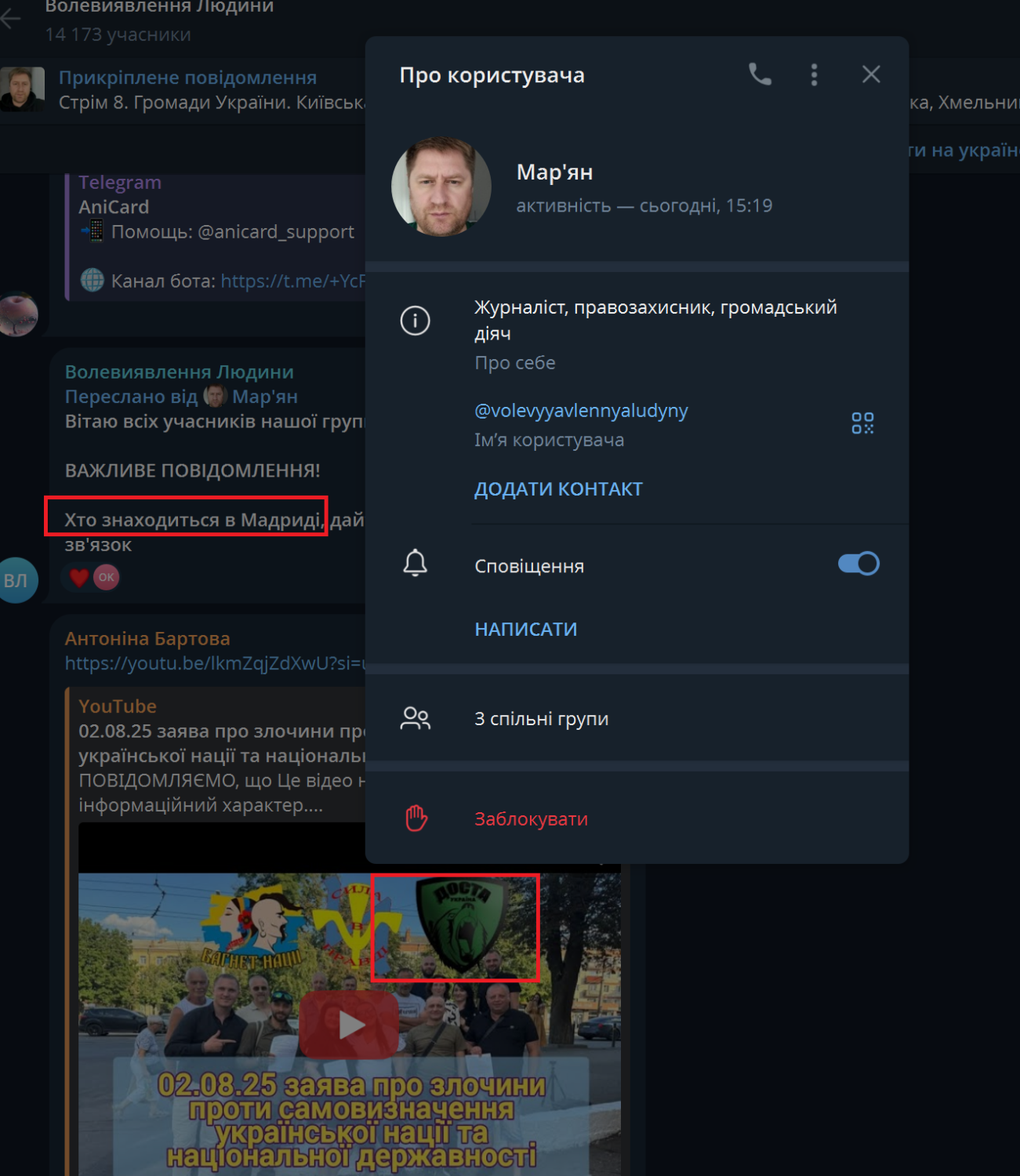Click Заблокувати to block the user
This screenshot has width=1020, height=1176.
coord(531,819)
